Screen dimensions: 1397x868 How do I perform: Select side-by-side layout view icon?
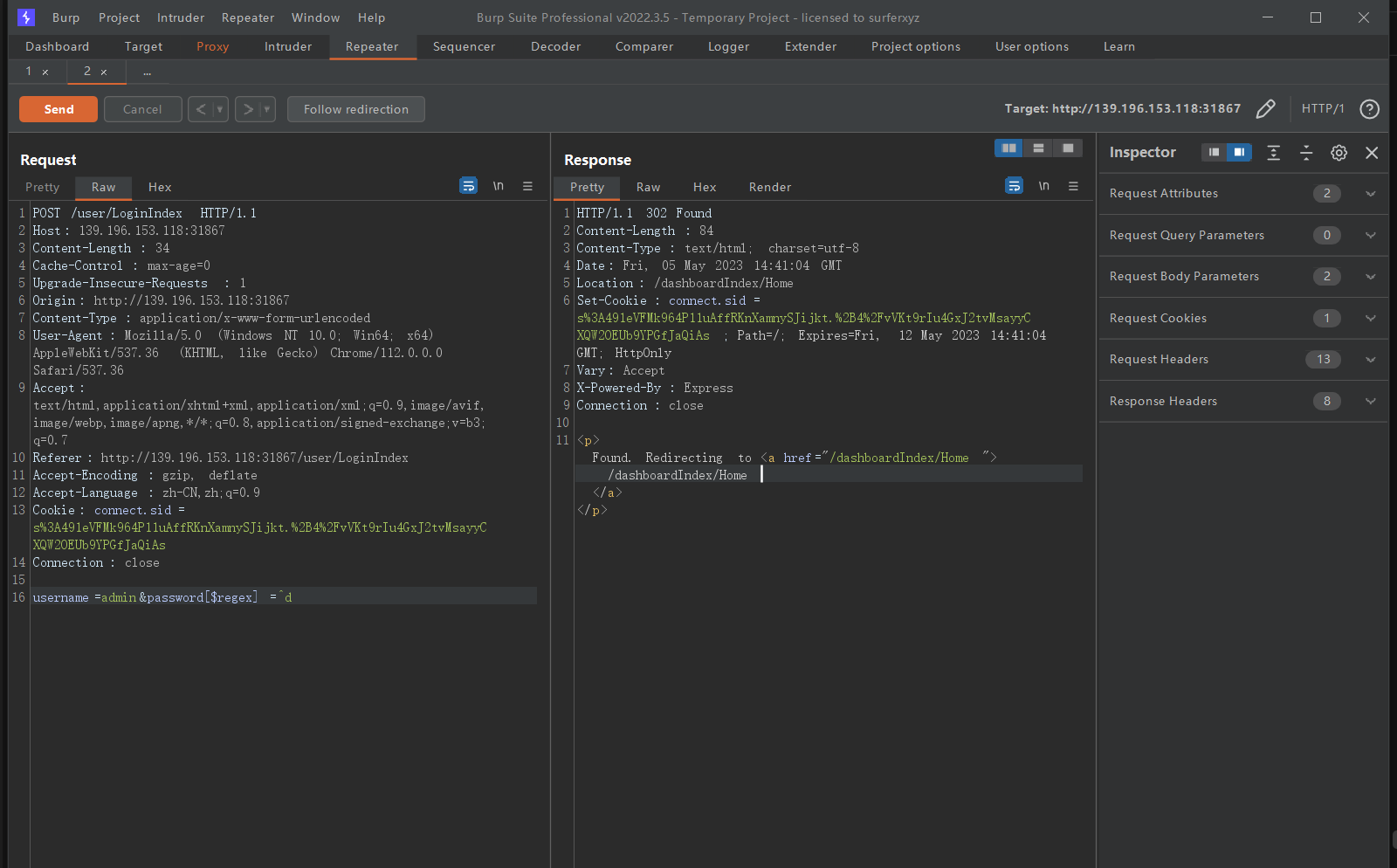coord(1009,148)
